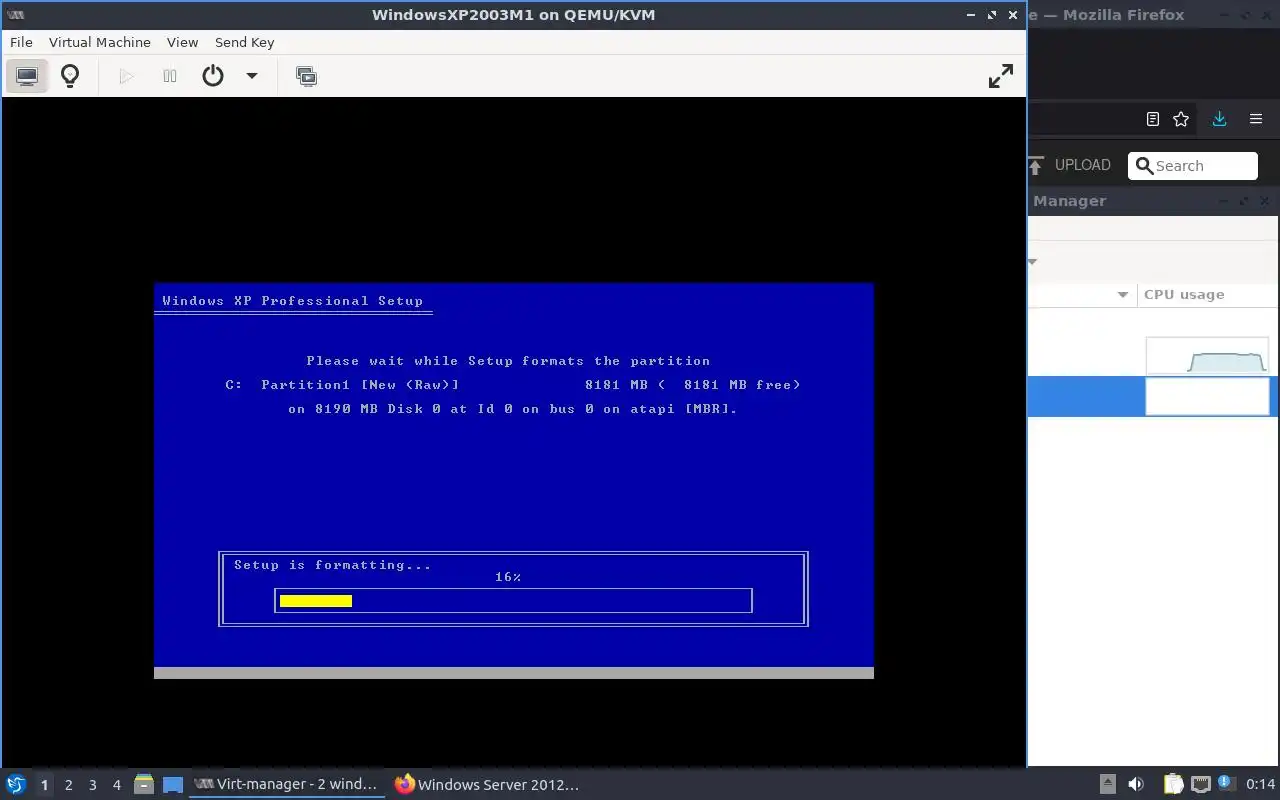The width and height of the screenshot is (1280, 800).
Task: Open the desktop start menu icon
Action: click(16, 784)
